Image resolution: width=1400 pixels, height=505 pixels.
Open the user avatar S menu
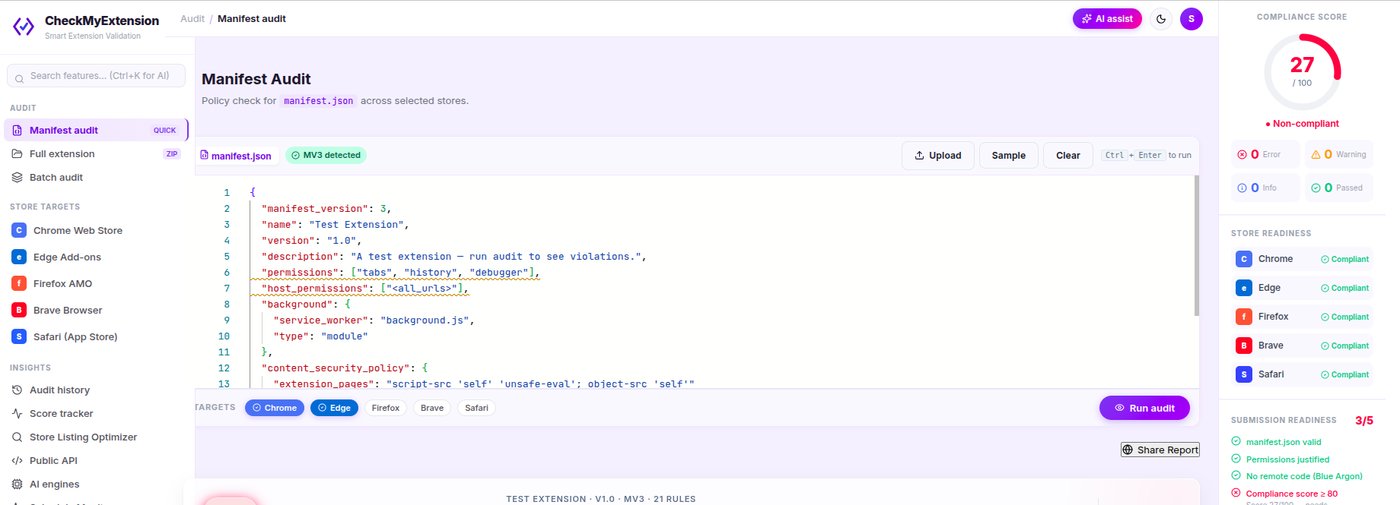(x=1191, y=18)
